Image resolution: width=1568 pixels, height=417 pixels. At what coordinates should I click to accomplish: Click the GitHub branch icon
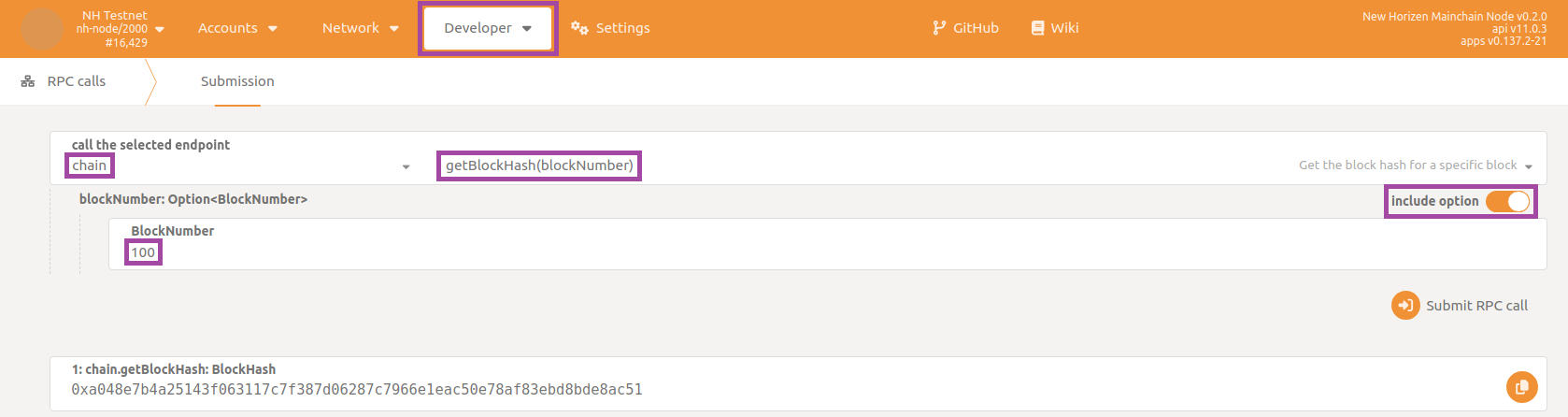pos(939,28)
